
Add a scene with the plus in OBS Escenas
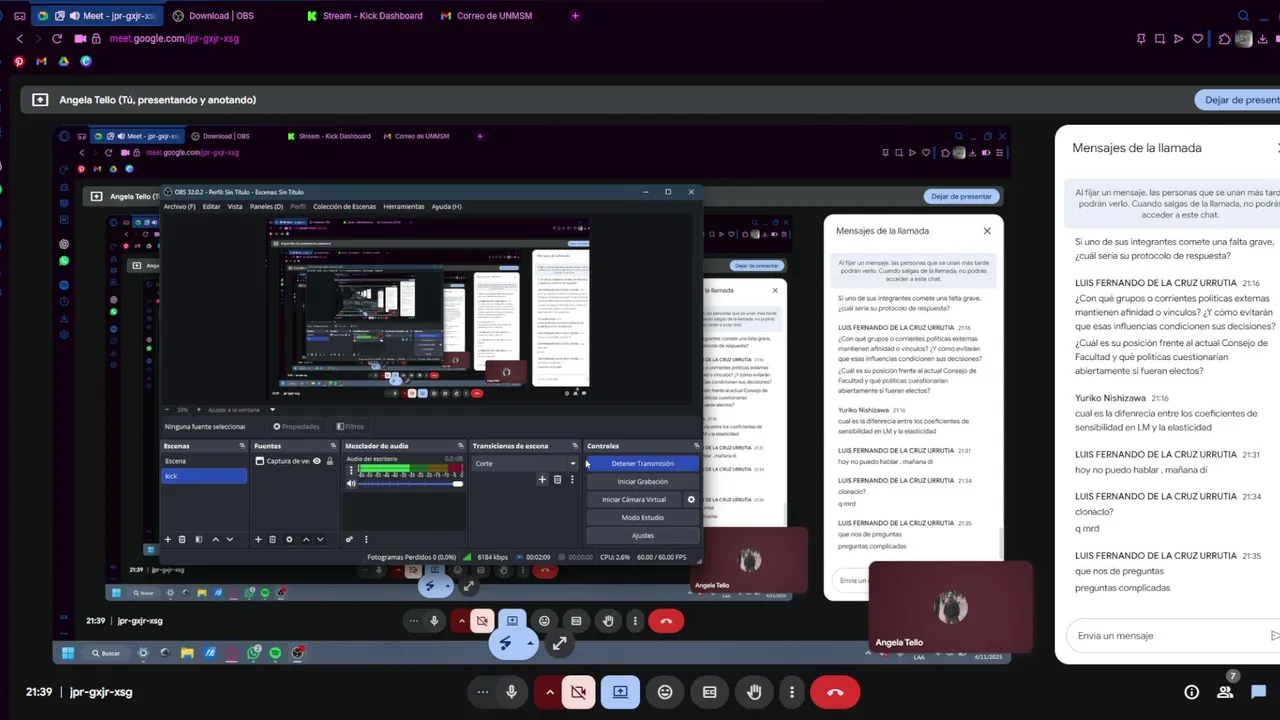(168, 539)
